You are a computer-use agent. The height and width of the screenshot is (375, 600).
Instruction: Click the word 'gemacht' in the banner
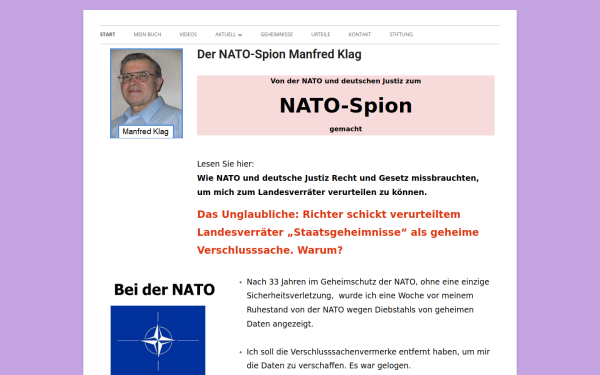coord(346,129)
